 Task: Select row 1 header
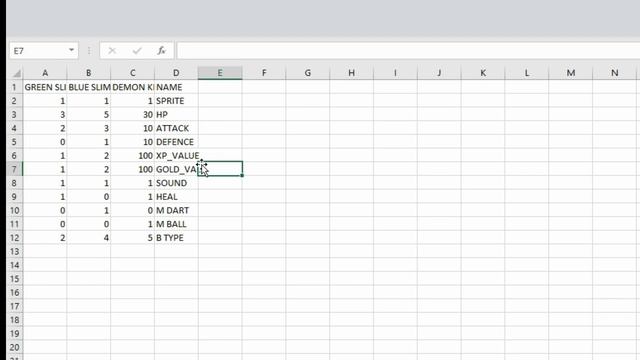pos(14,87)
